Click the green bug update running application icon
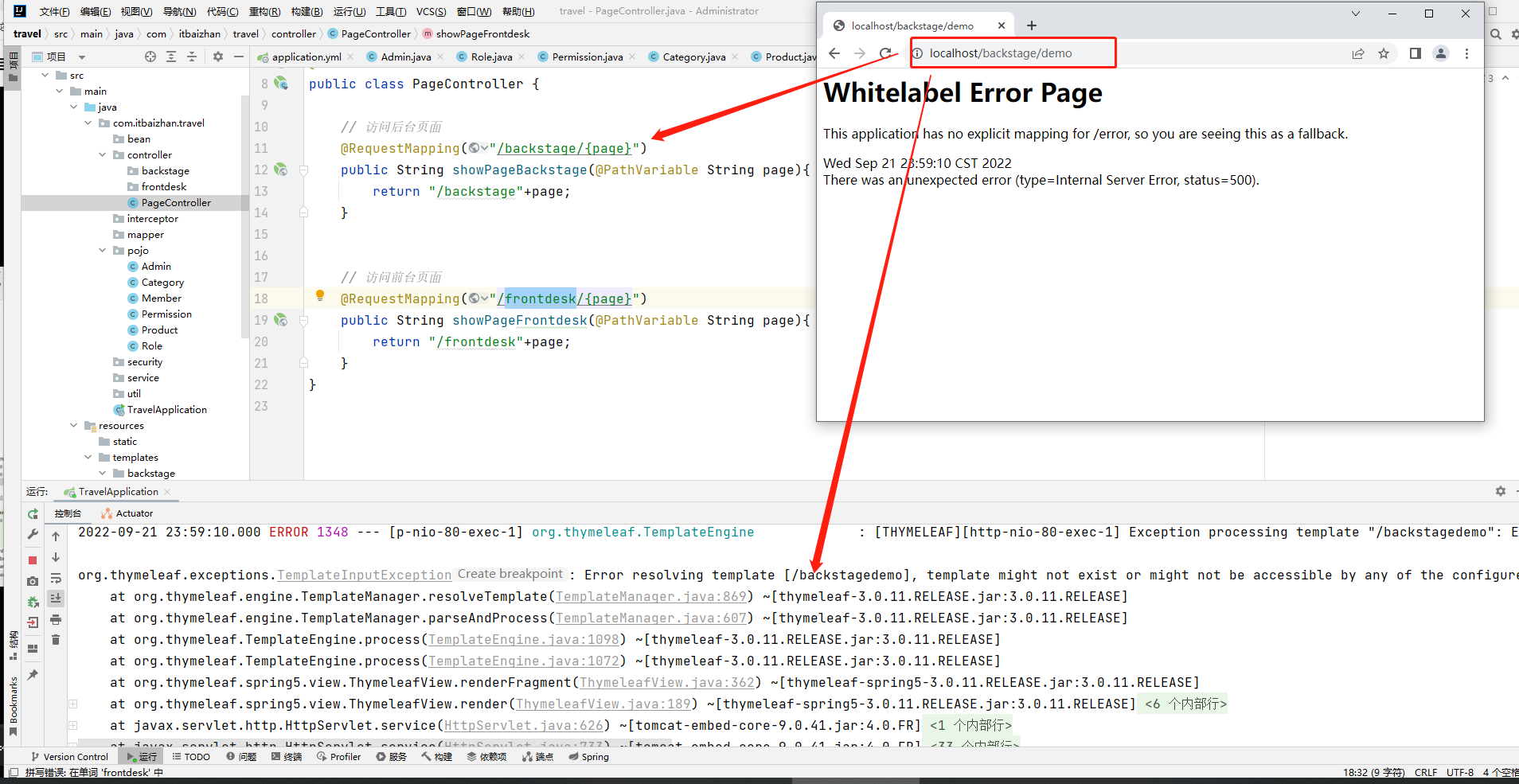This screenshot has width=1519, height=784. [33, 603]
